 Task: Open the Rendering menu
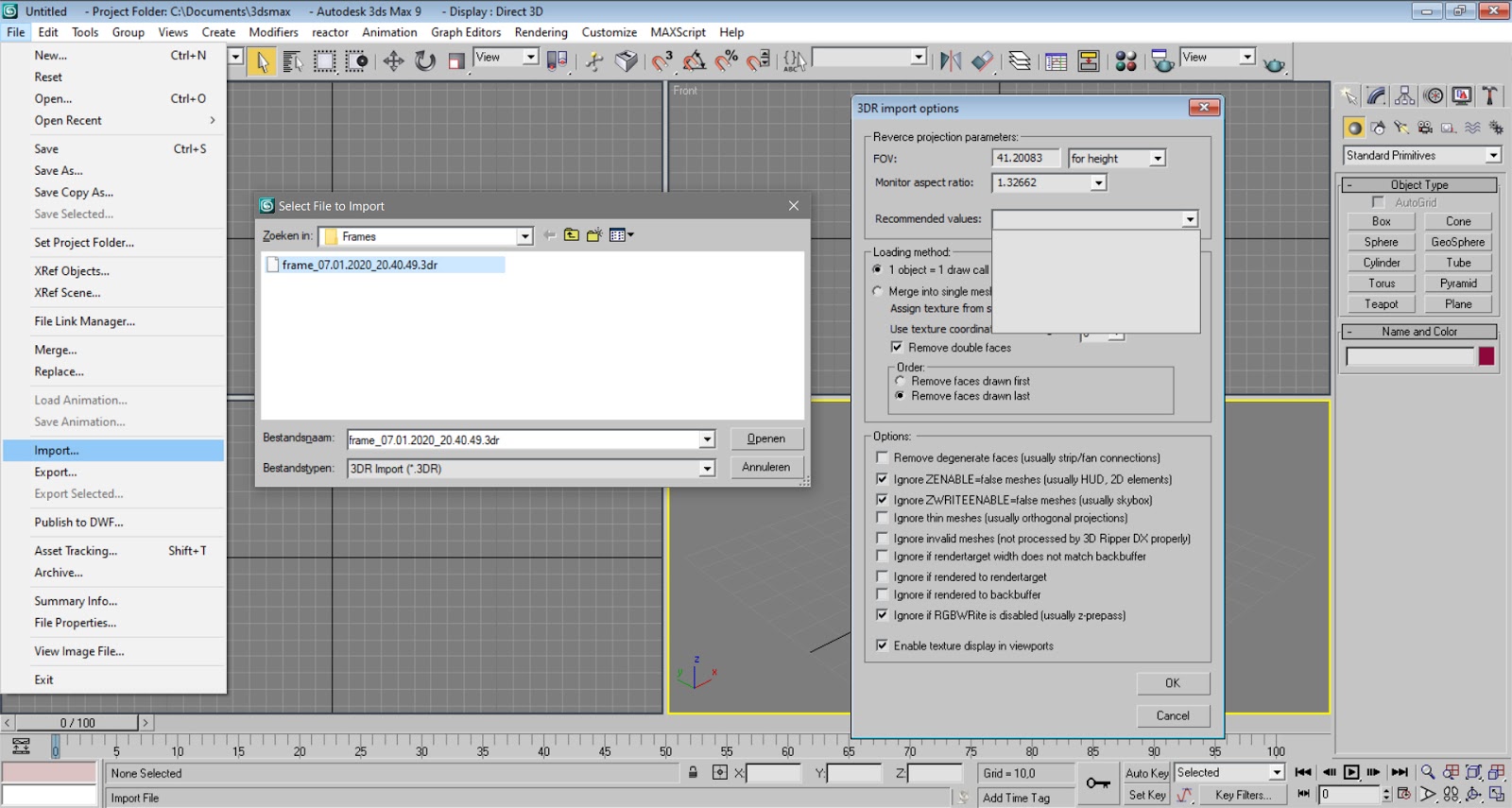coord(541,32)
